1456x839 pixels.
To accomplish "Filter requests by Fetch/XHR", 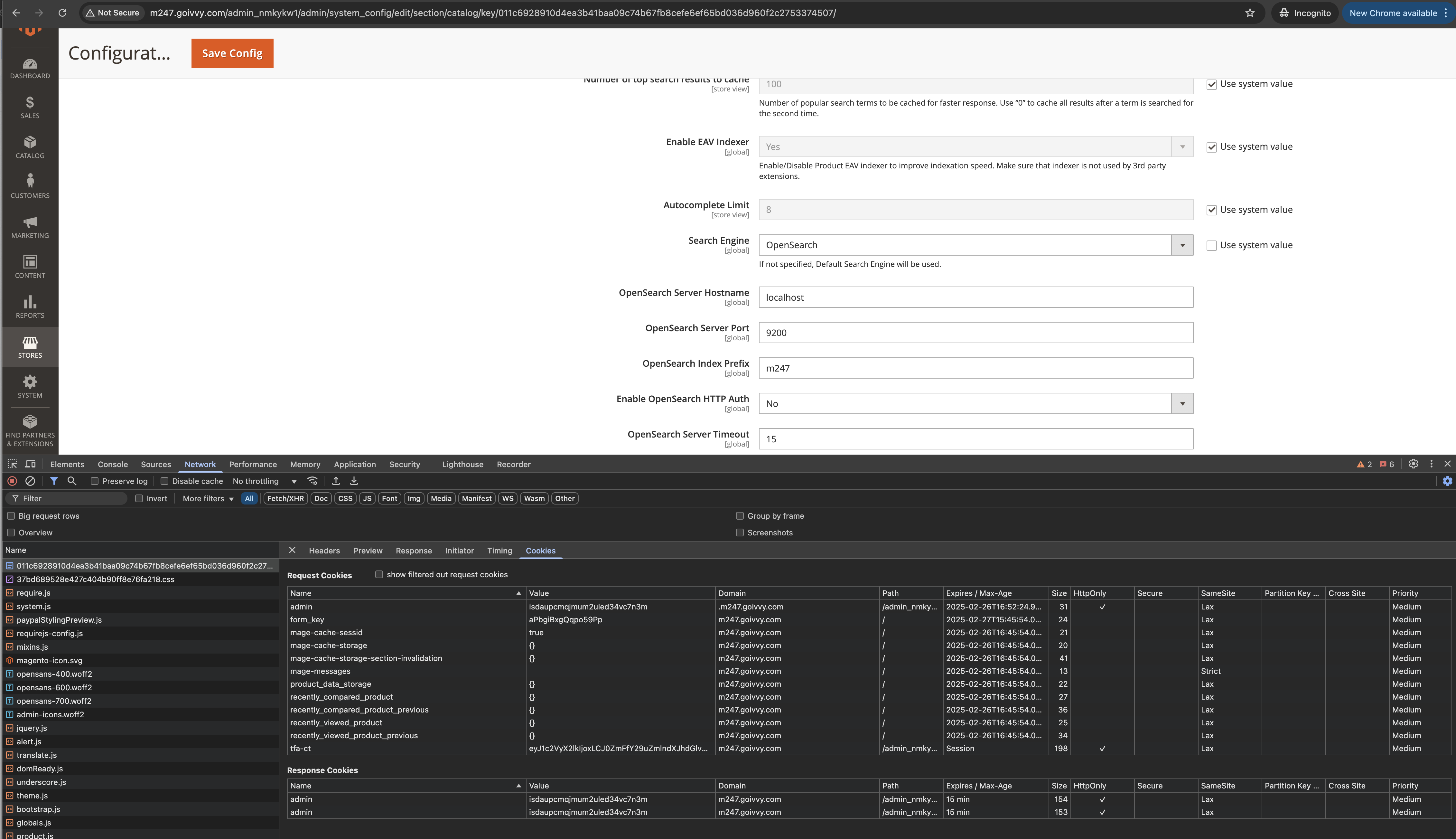I will [x=285, y=498].
